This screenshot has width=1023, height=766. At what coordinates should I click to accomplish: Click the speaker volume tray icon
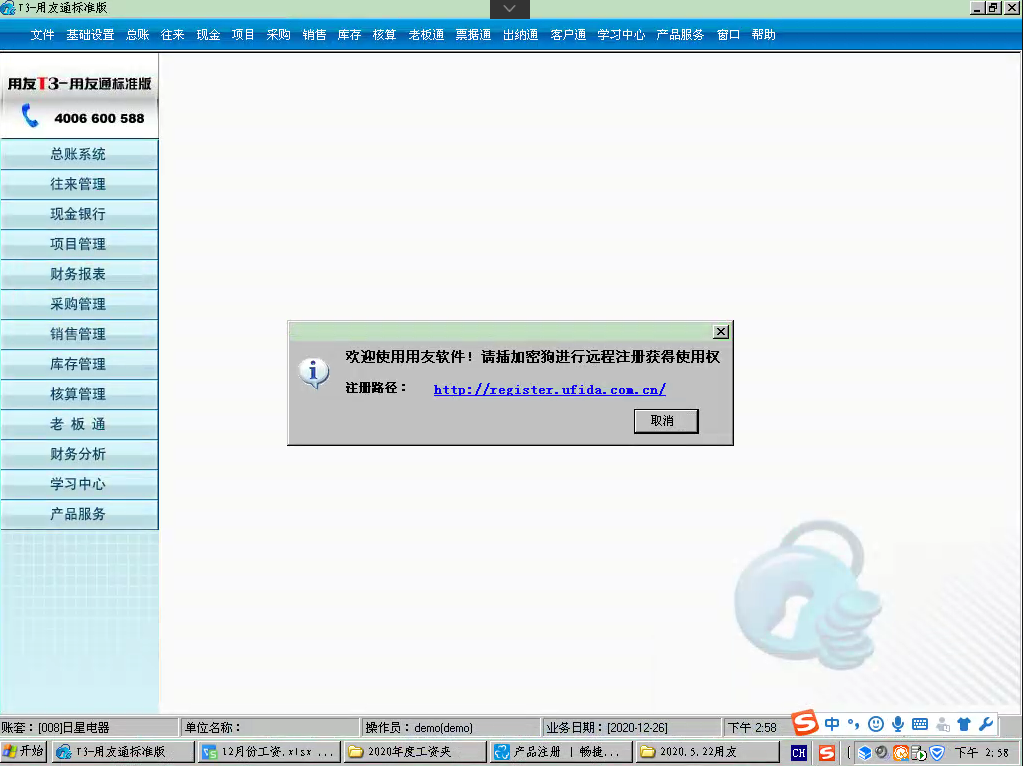(881, 752)
